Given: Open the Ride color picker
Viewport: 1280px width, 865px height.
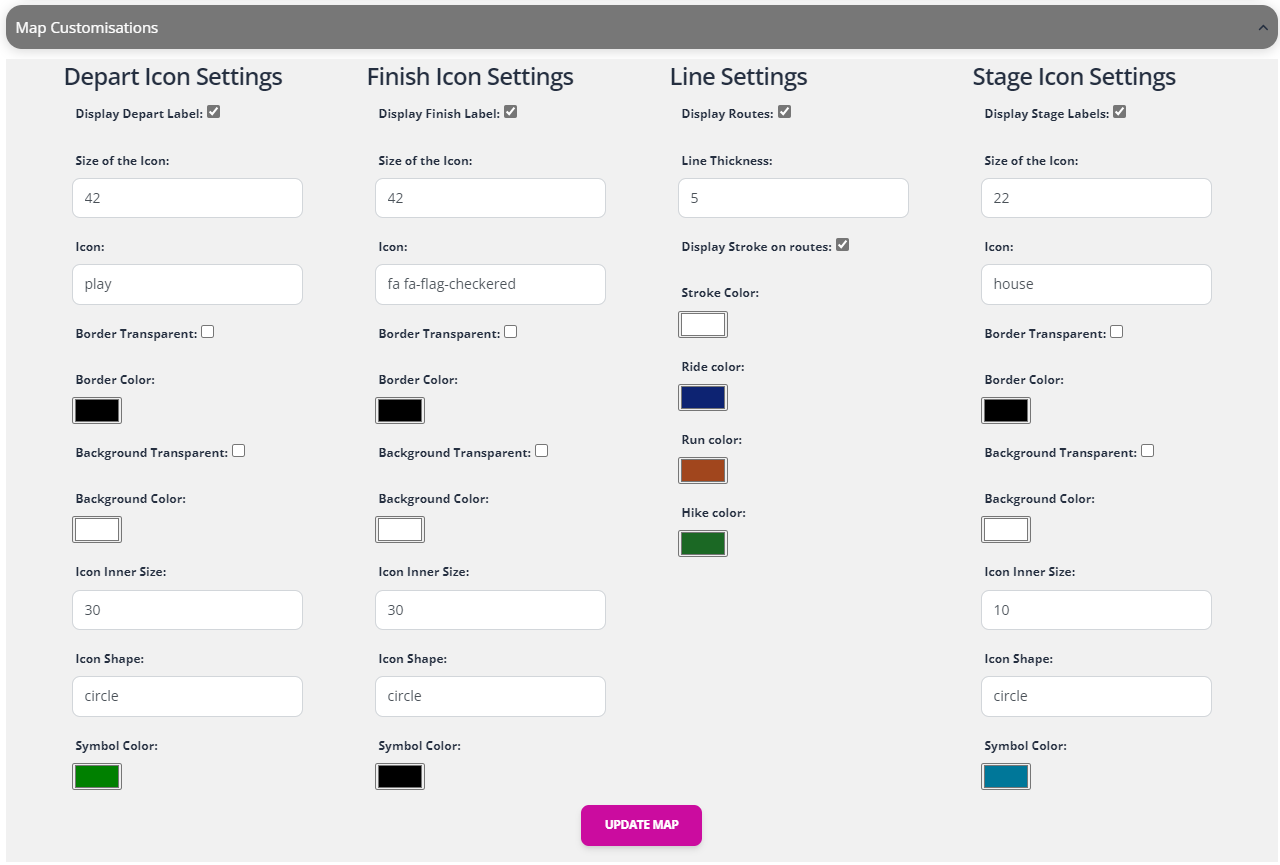Looking at the screenshot, I should [703, 397].
